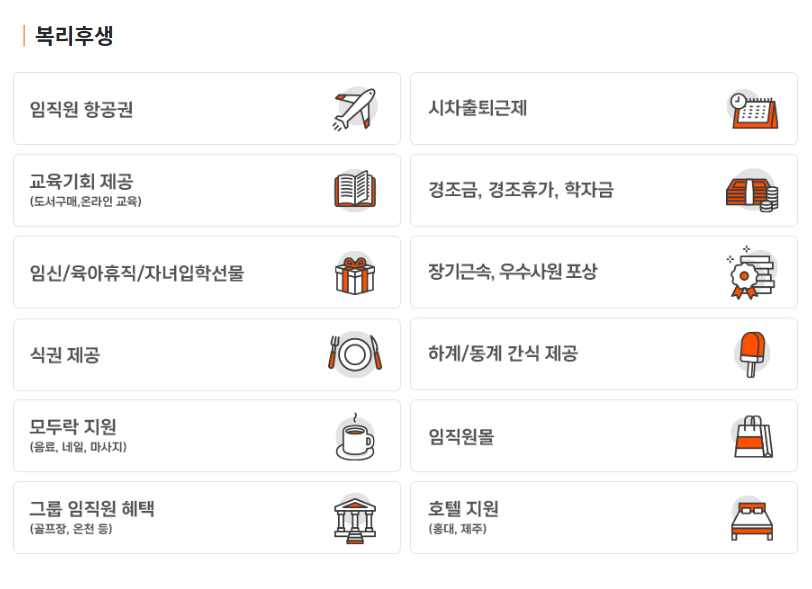Click the columned building icon
The image size is (812, 589).
[354, 518]
